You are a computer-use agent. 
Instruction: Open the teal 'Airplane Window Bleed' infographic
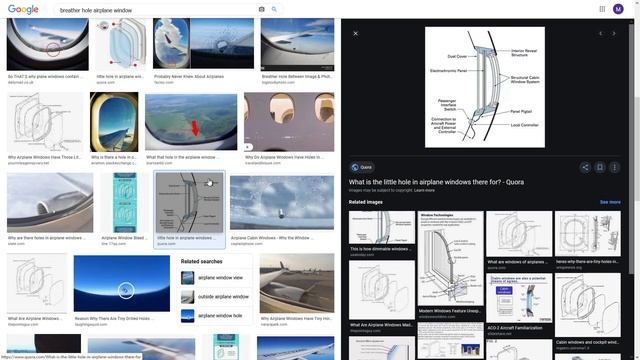(x=124, y=203)
